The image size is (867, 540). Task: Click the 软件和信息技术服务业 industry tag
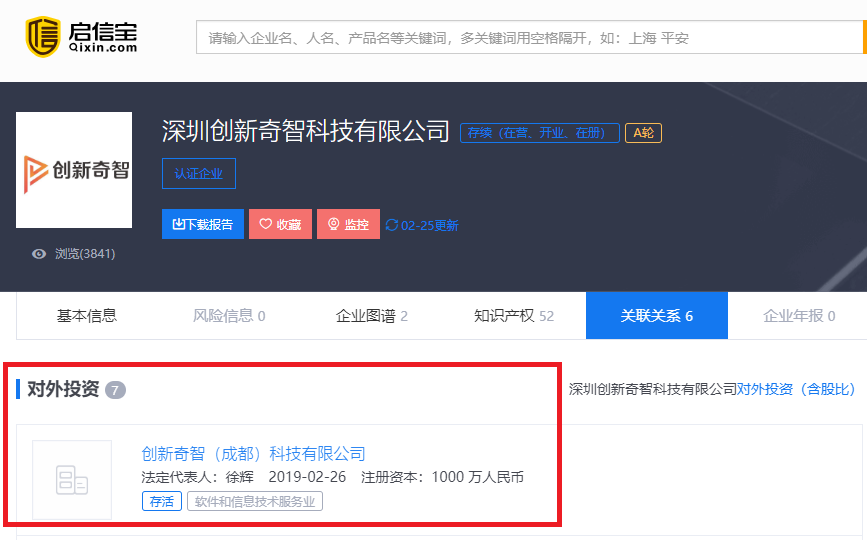pyautogui.click(x=255, y=501)
